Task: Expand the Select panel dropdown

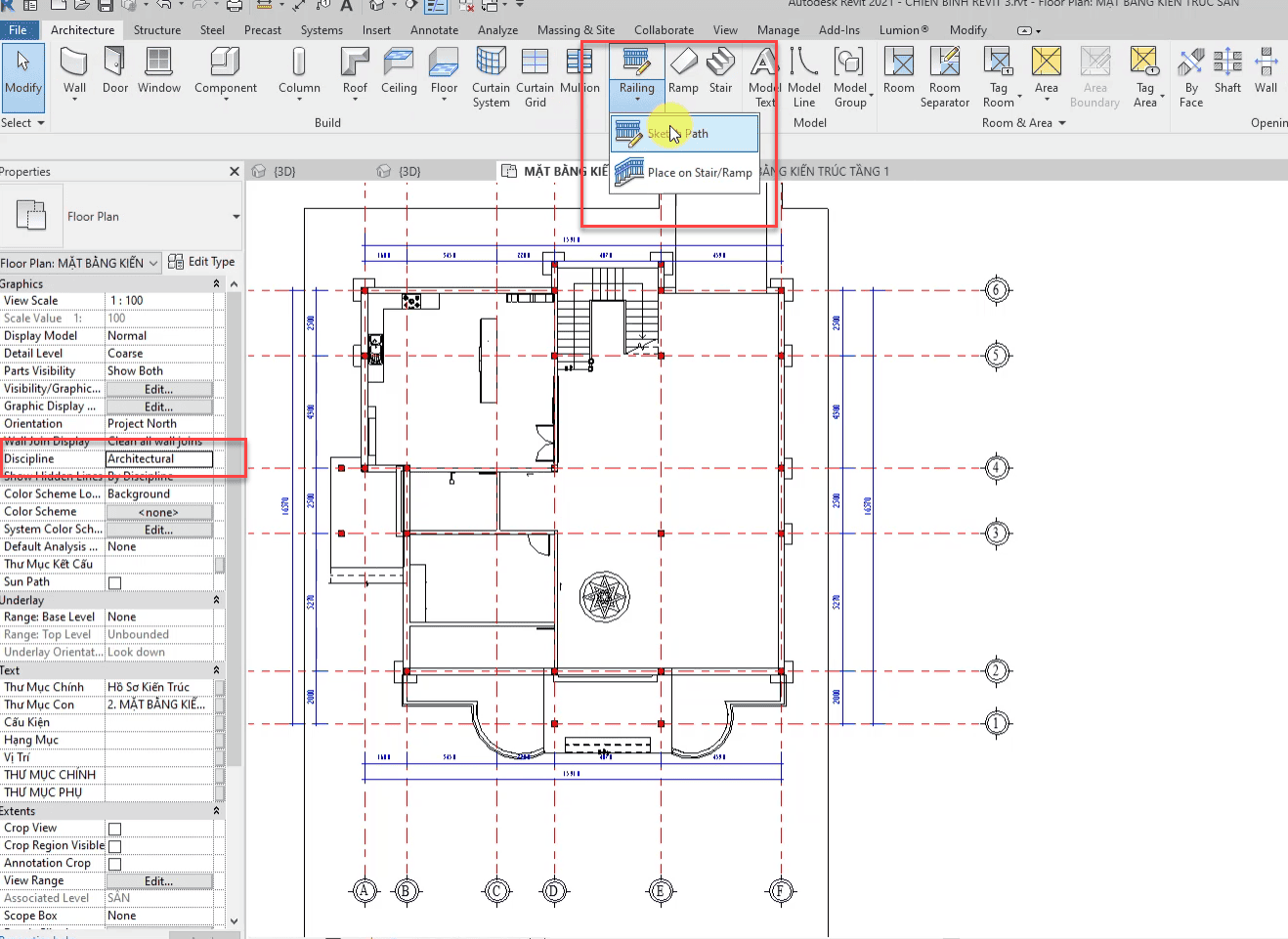Action: point(23,123)
